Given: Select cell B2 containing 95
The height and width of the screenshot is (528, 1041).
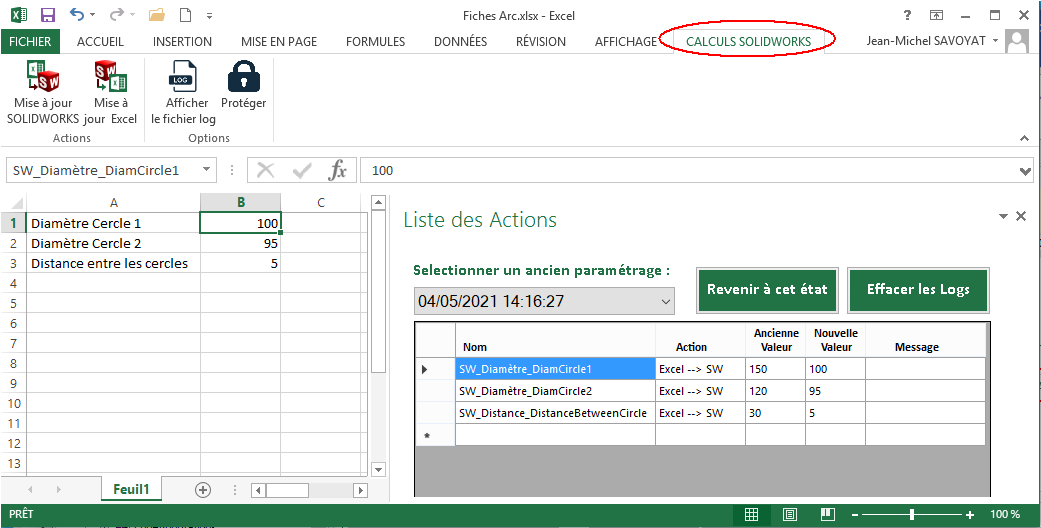Looking at the screenshot, I should 240,243.
